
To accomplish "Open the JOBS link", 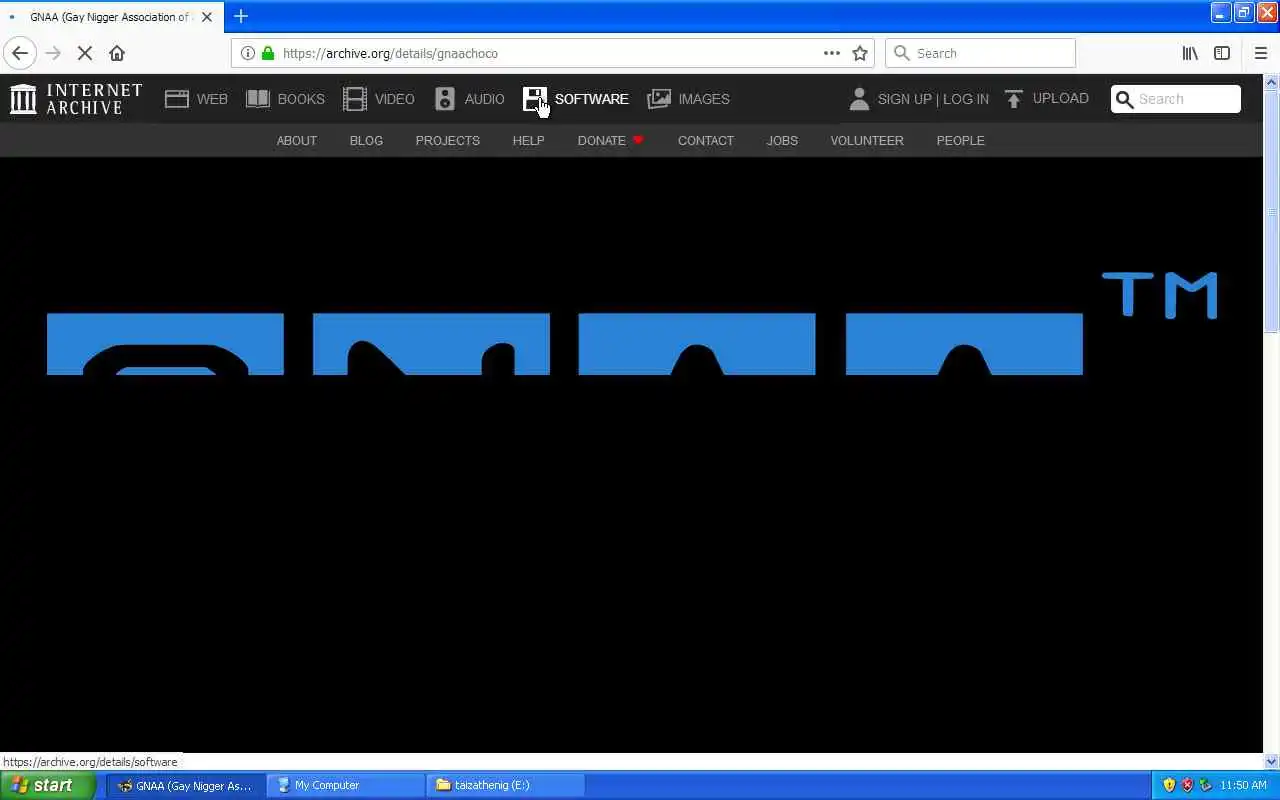I will coord(782,140).
